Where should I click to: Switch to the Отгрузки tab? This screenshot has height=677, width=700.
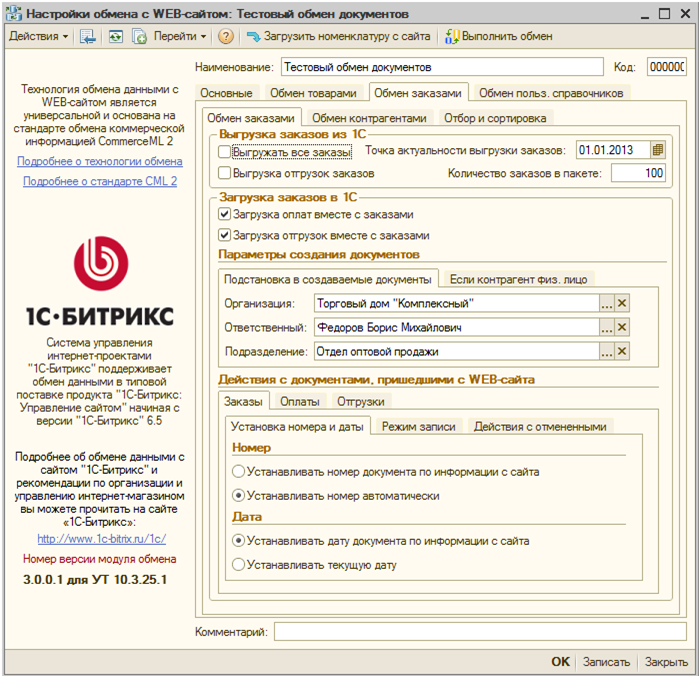(x=361, y=401)
